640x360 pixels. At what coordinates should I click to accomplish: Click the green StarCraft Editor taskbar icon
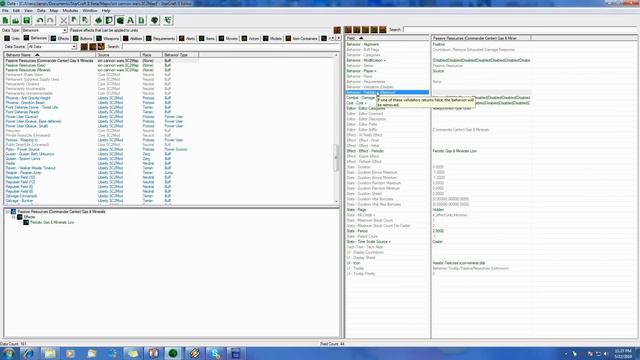(x=173, y=353)
